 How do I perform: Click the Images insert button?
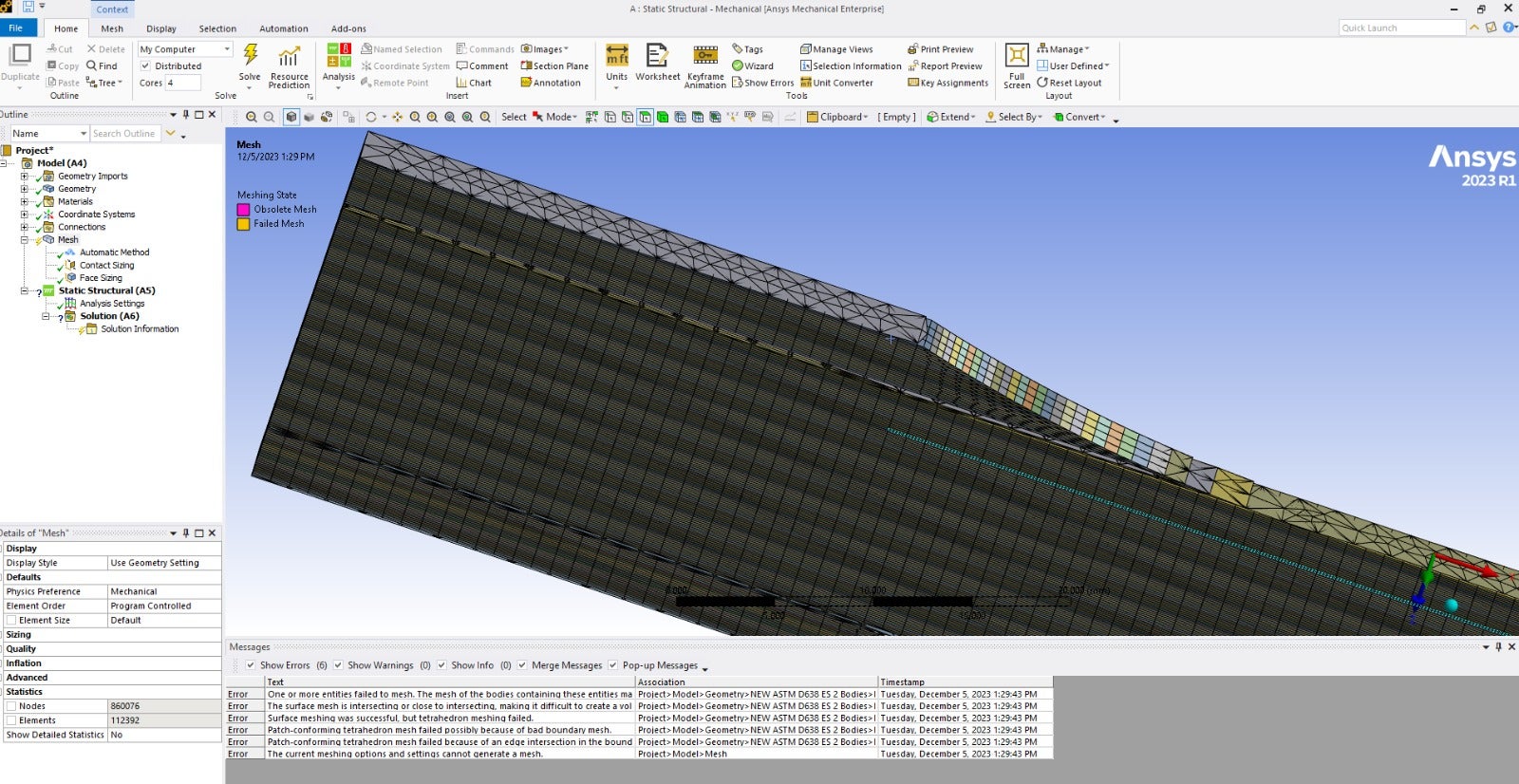coord(544,49)
